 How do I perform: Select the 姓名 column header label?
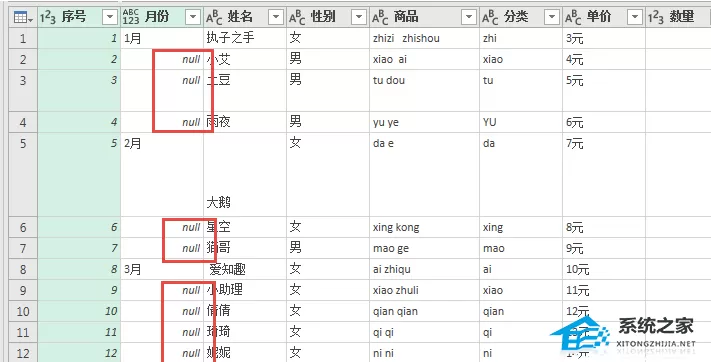[240, 17]
